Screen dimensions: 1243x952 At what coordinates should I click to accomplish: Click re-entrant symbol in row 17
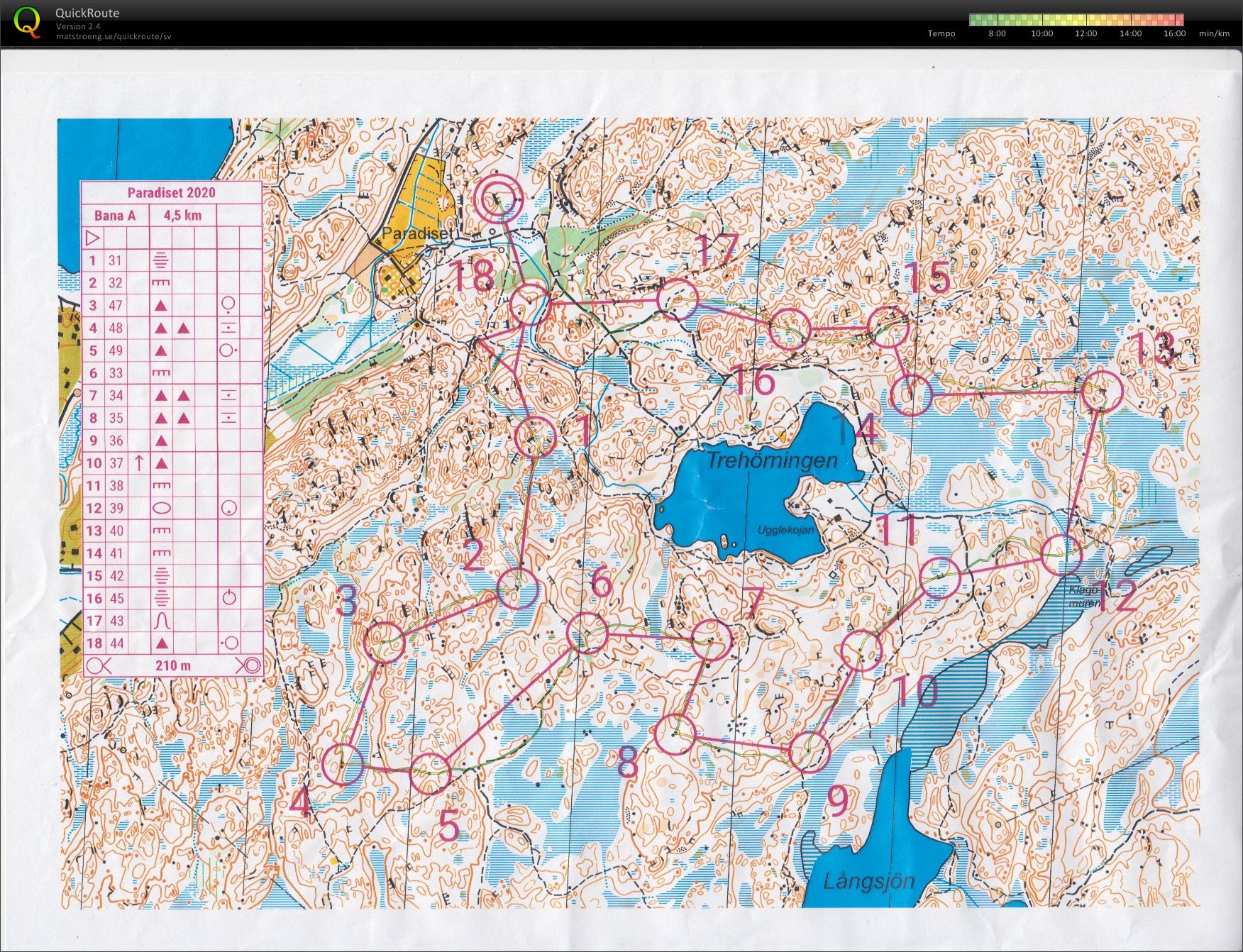[161, 621]
